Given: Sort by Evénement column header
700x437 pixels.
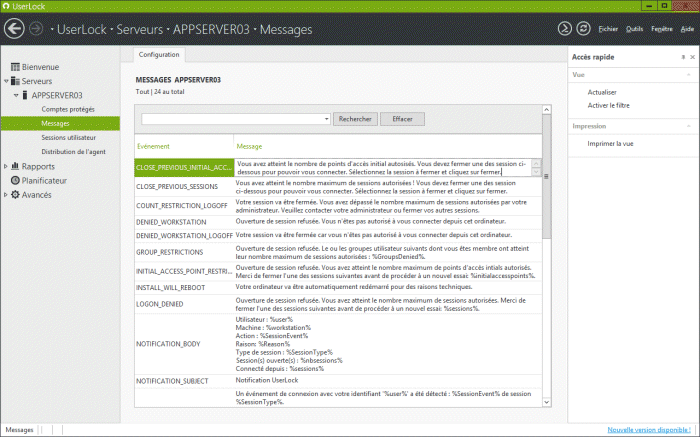Looking at the screenshot, I should click(x=153, y=146).
